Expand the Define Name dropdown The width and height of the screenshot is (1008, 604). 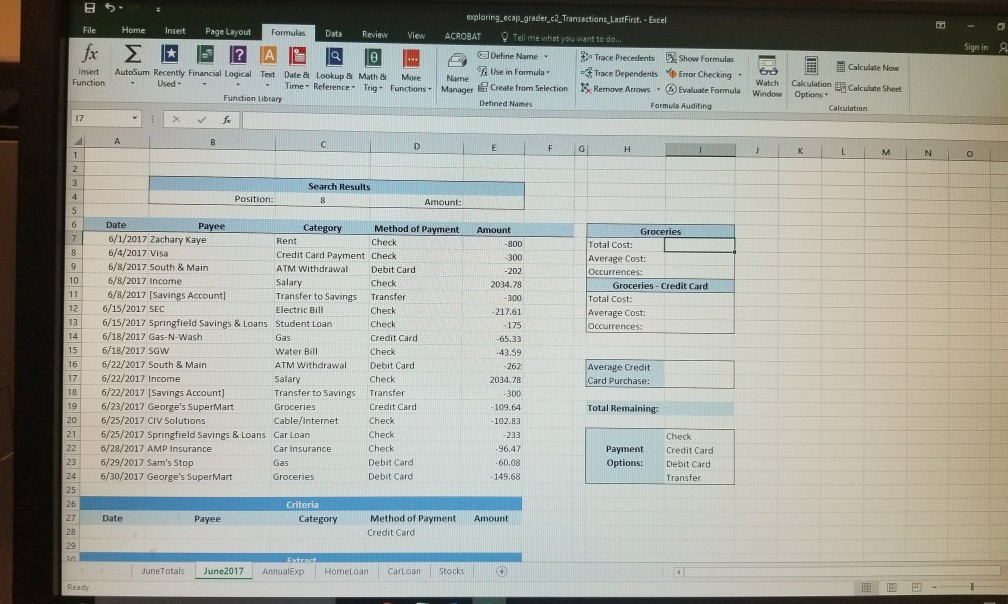546,56
